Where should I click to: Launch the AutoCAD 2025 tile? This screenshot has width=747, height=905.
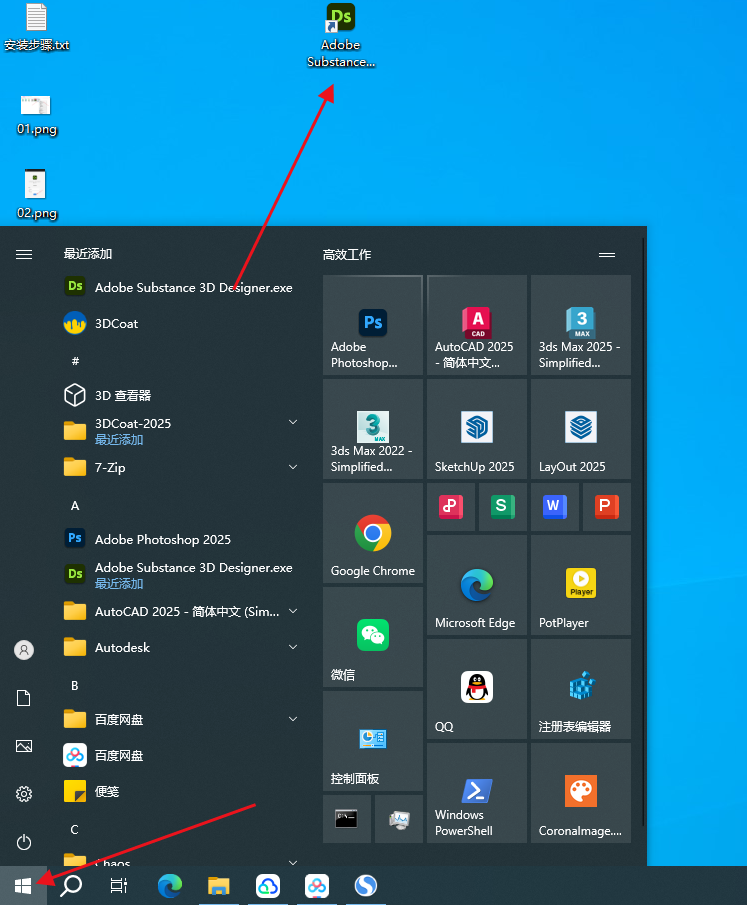click(477, 325)
